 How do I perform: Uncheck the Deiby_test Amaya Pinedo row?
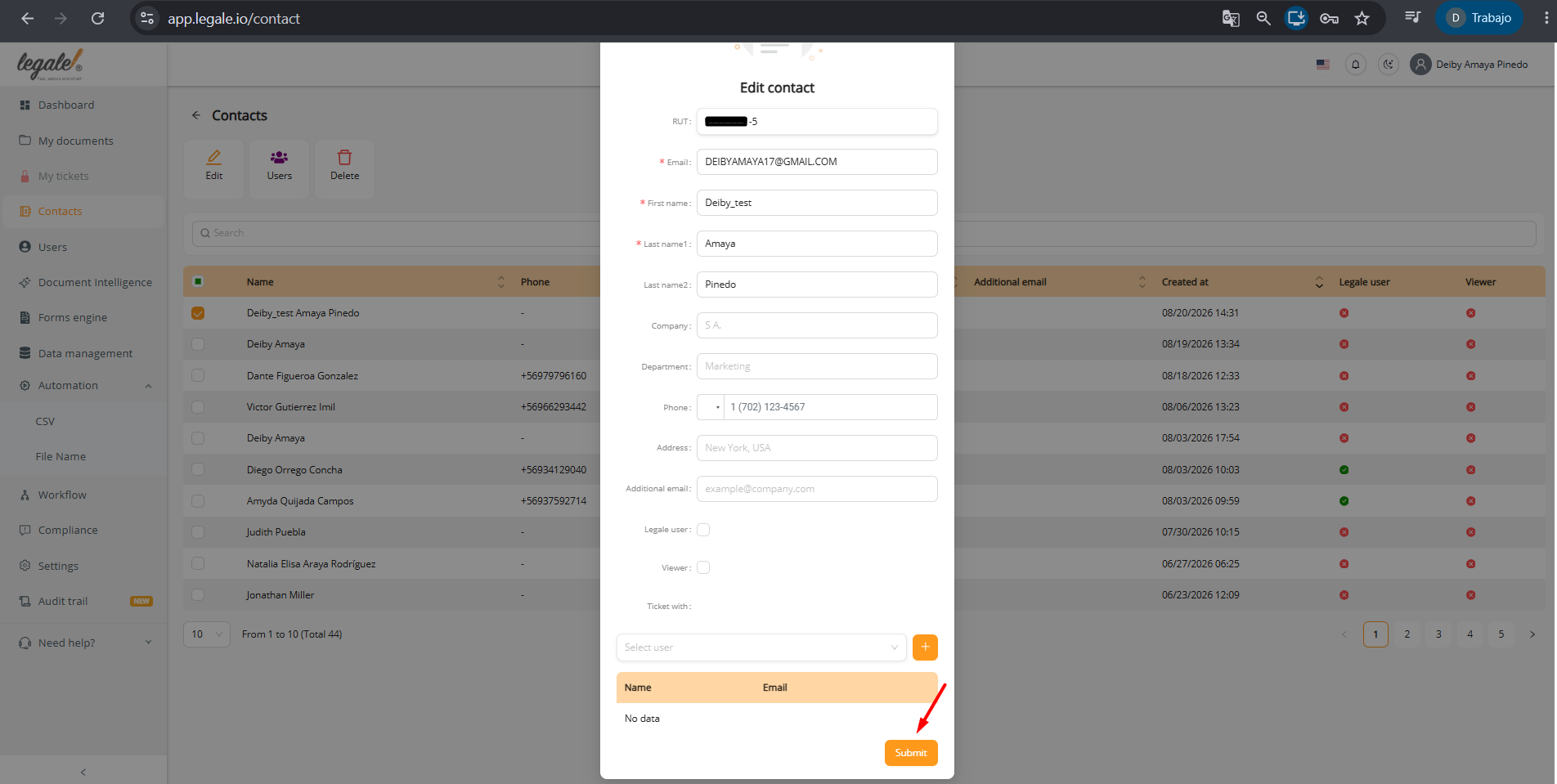pyautogui.click(x=198, y=313)
